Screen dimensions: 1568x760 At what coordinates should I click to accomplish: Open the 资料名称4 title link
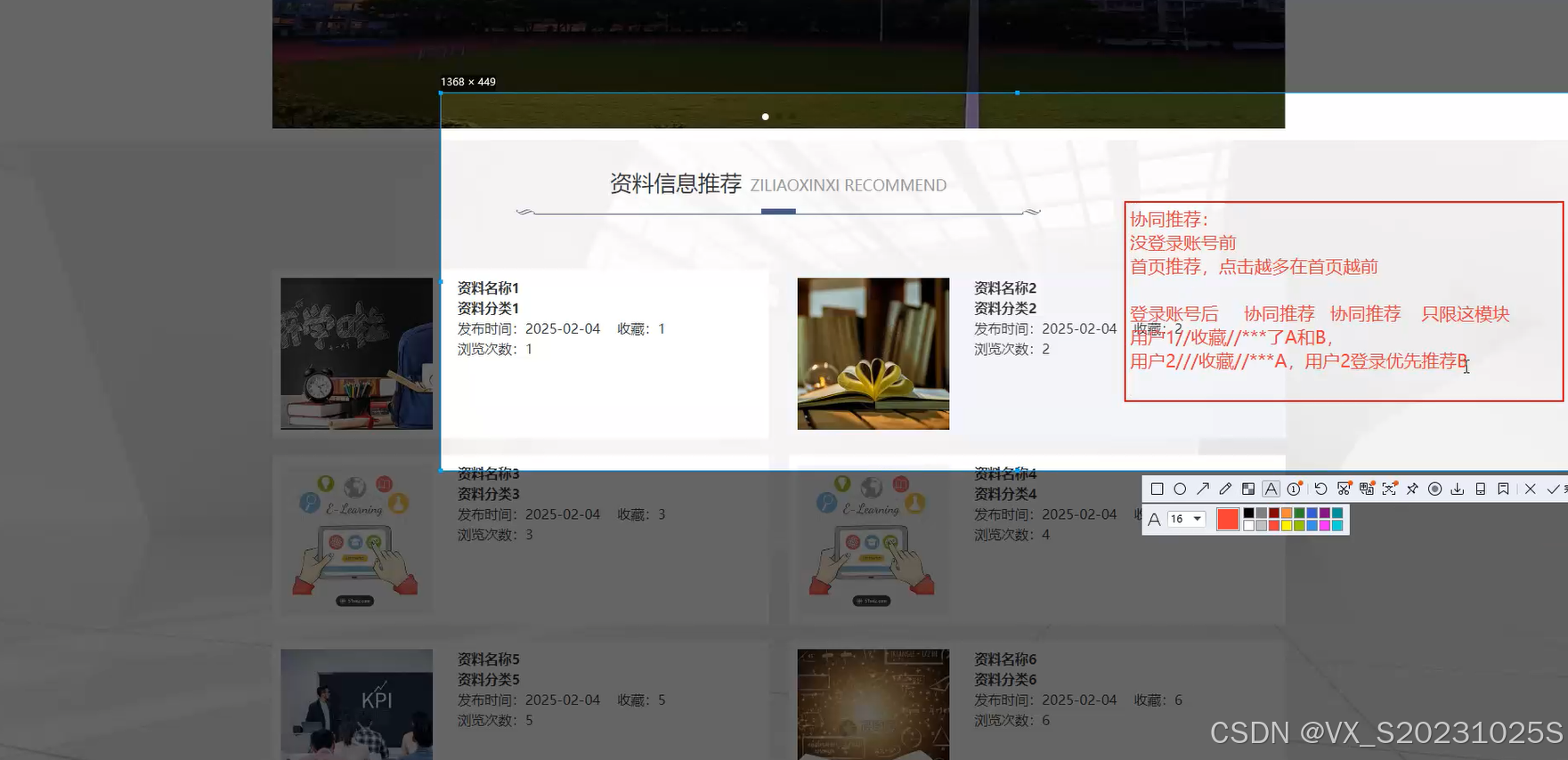coord(1005,473)
